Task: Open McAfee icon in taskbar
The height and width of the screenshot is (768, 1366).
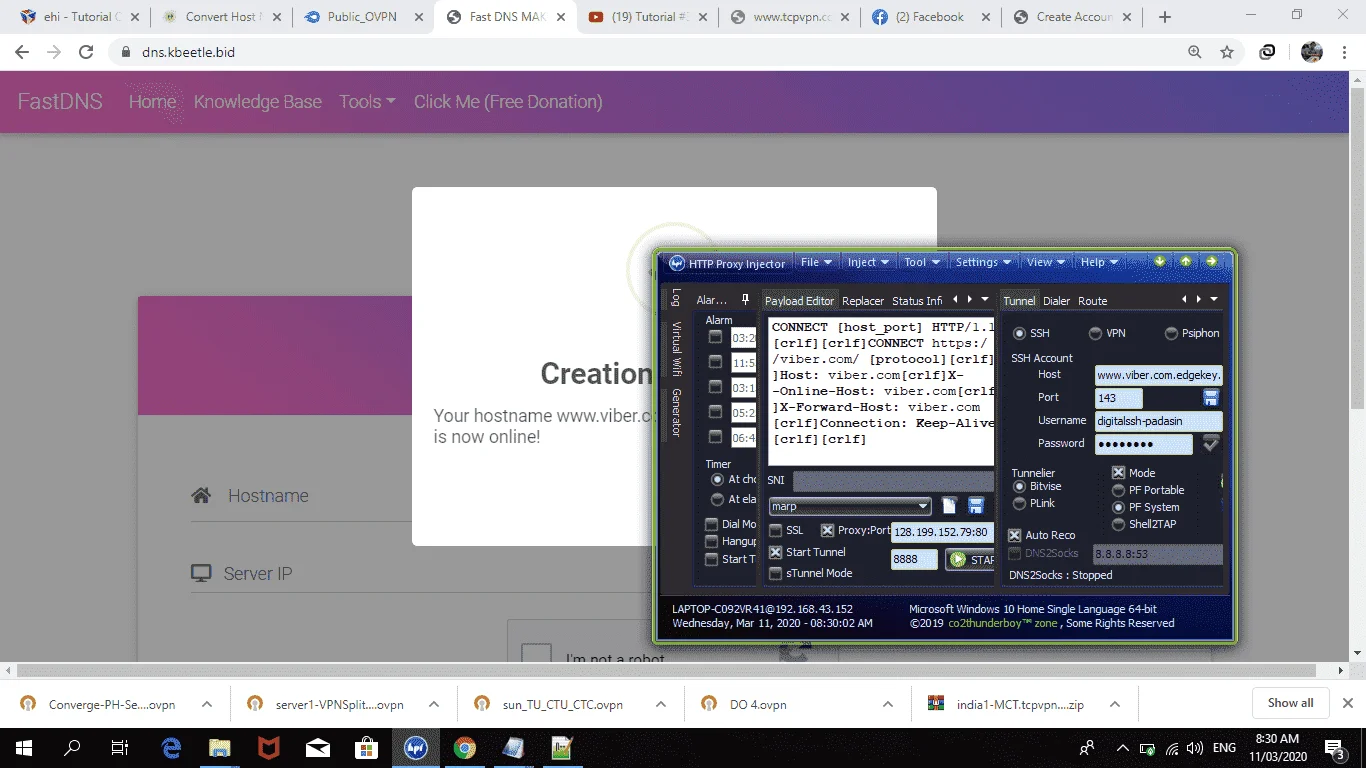Action: pos(268,747)
